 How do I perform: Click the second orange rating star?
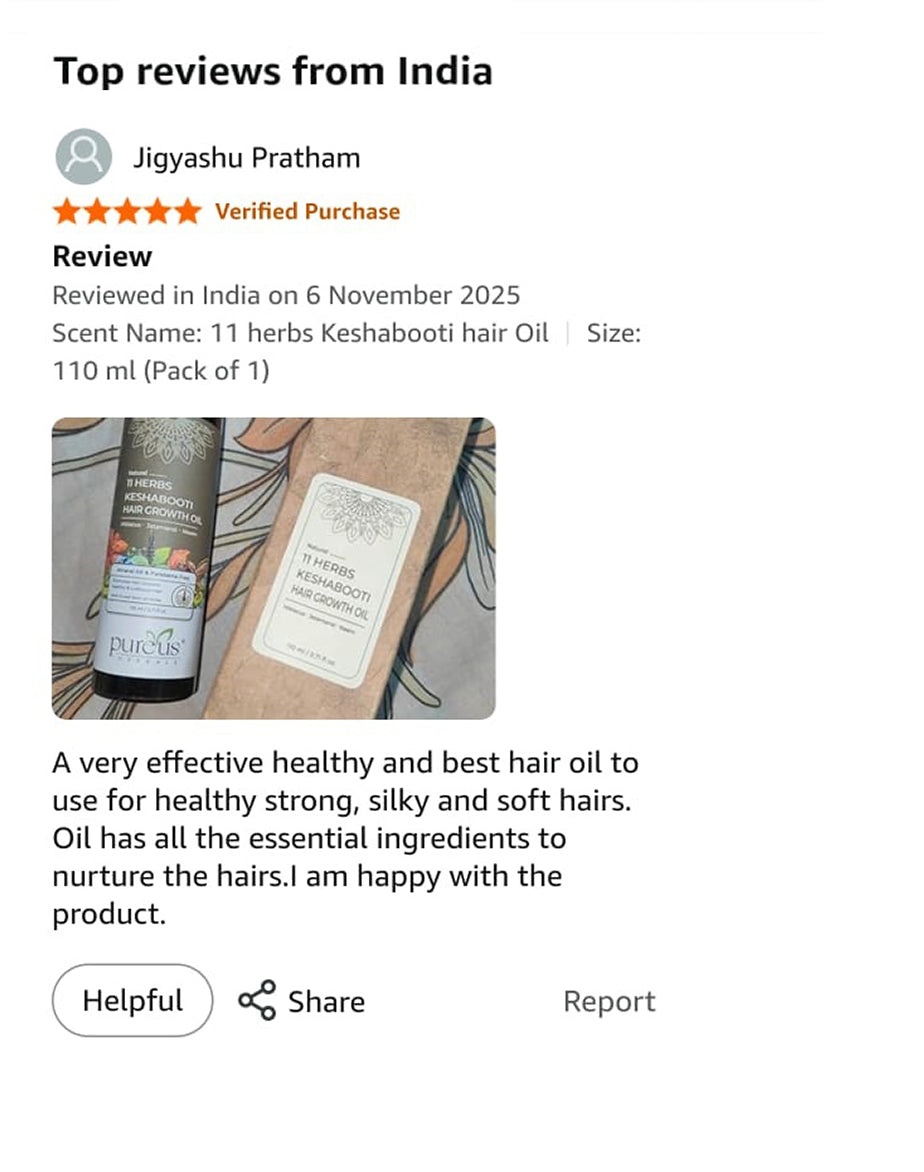(97, 212)
